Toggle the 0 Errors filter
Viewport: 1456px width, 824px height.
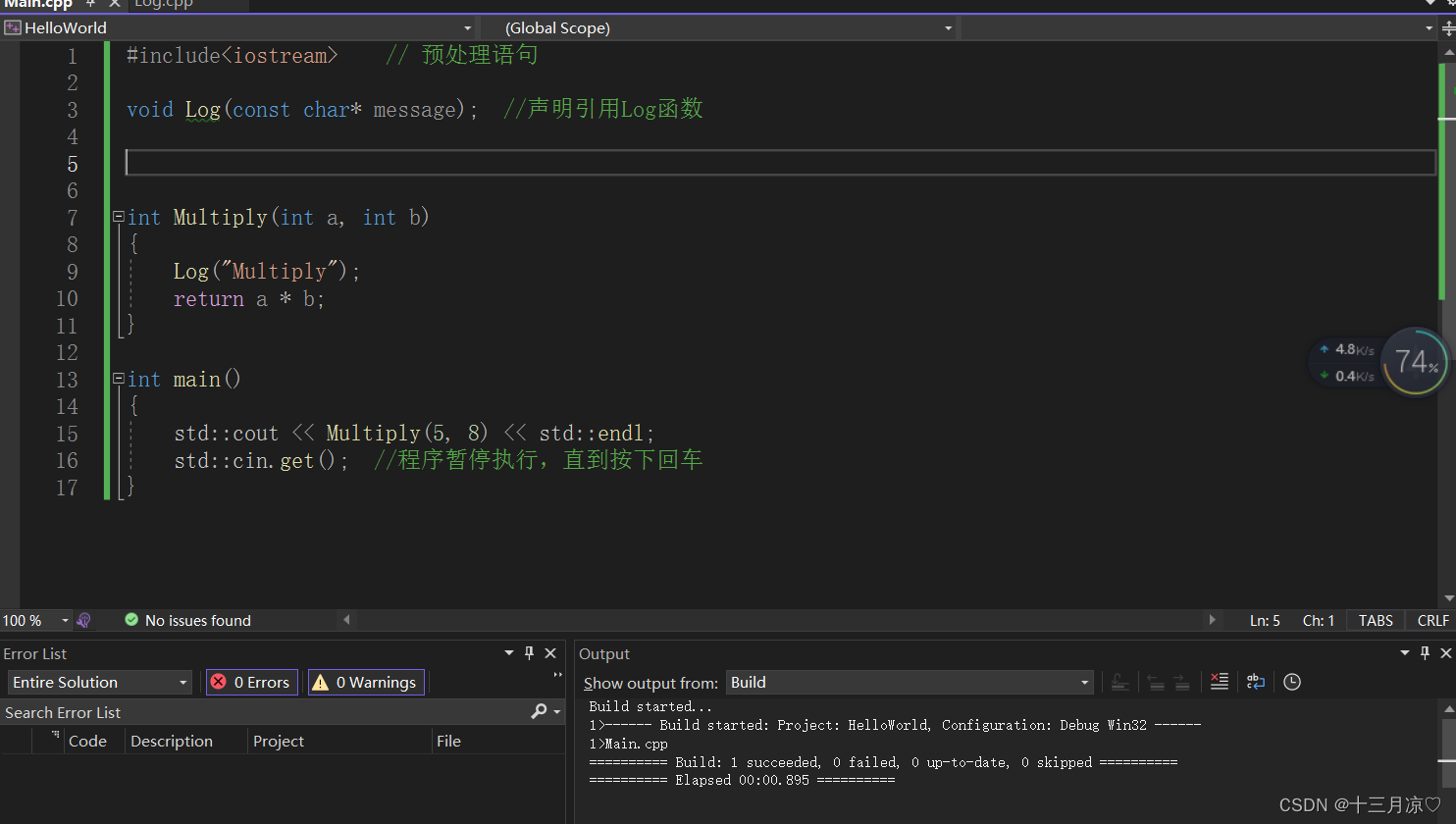tap(252, 682)
